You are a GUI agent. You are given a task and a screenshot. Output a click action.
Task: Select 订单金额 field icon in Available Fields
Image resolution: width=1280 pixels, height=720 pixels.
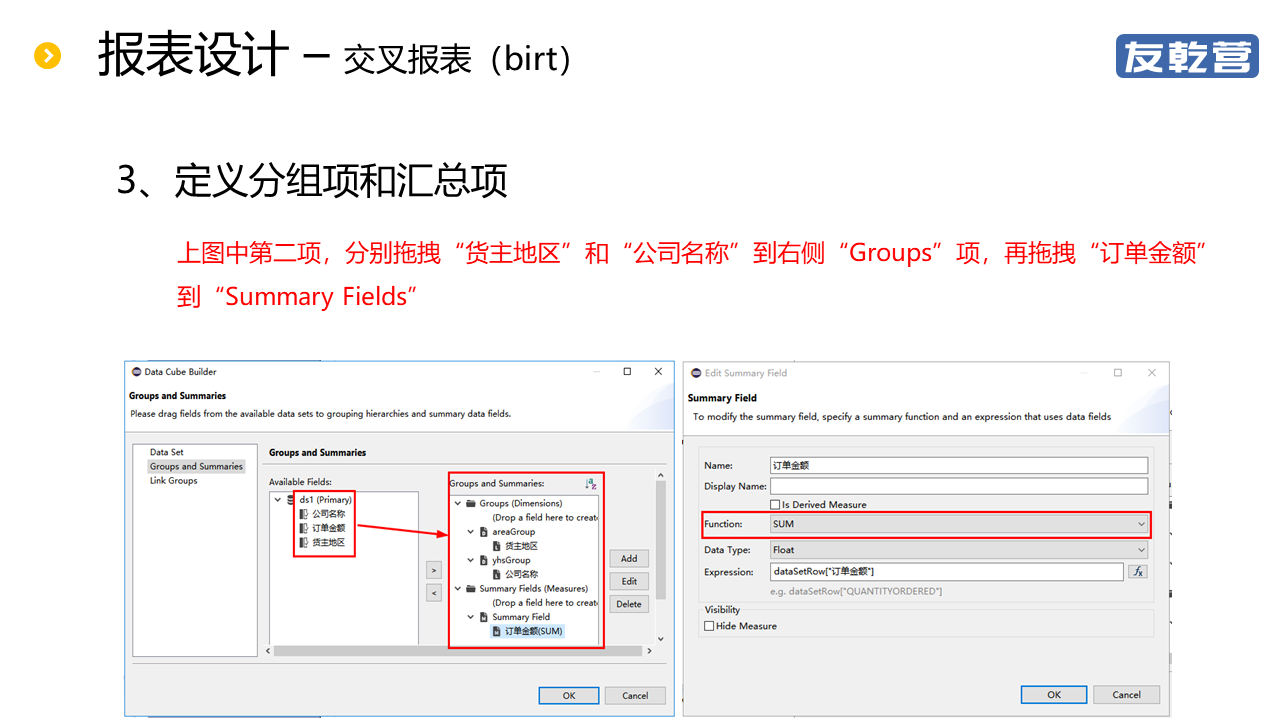tap(304, 528)
